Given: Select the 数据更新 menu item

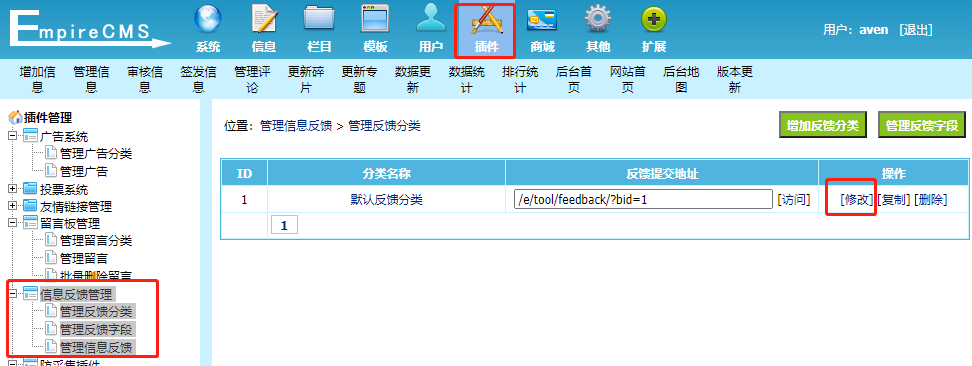Looking at the screenshot, I should pyautogui.click(x=413, y=80).
